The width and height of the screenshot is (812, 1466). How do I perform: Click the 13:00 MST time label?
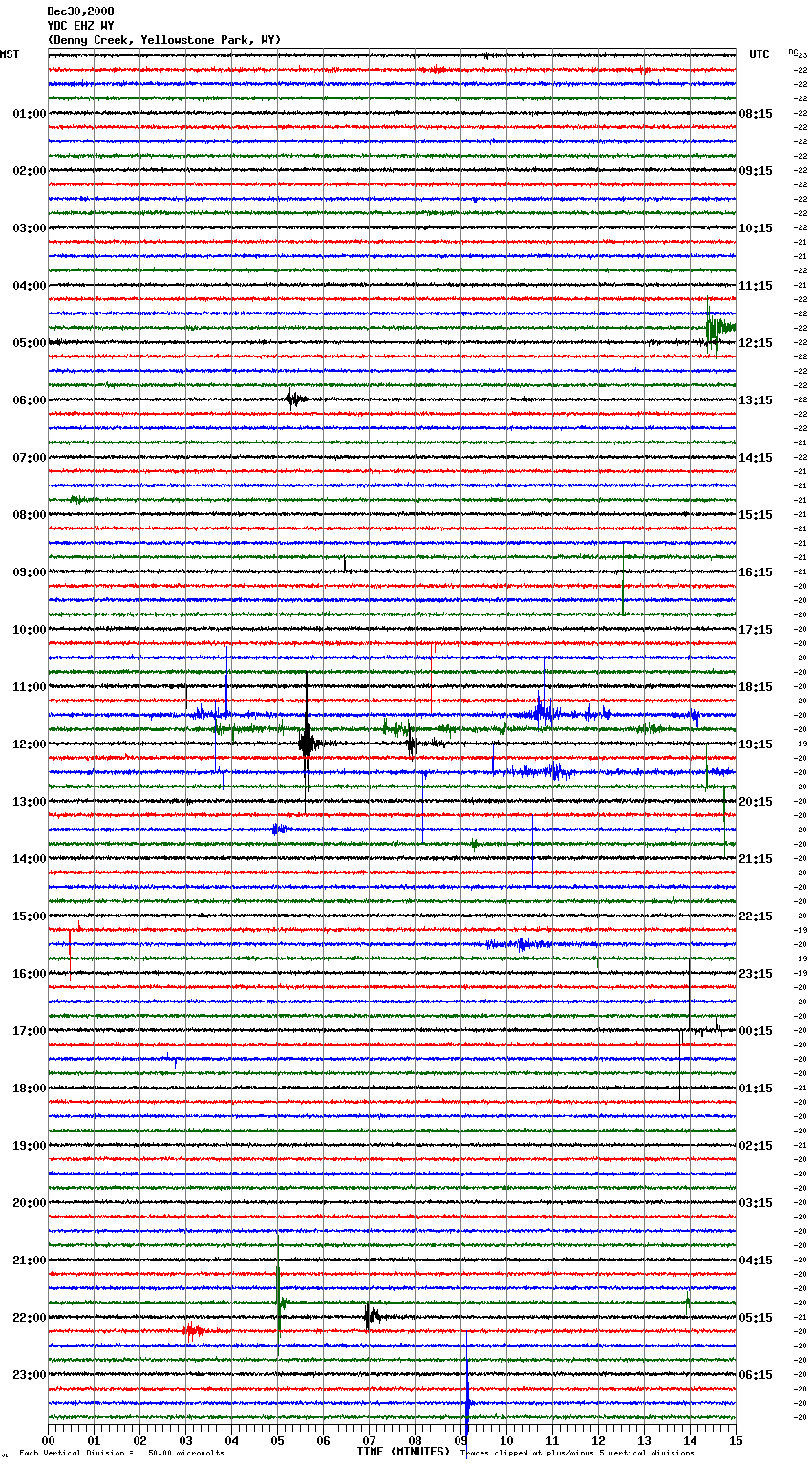coord(29,802)
